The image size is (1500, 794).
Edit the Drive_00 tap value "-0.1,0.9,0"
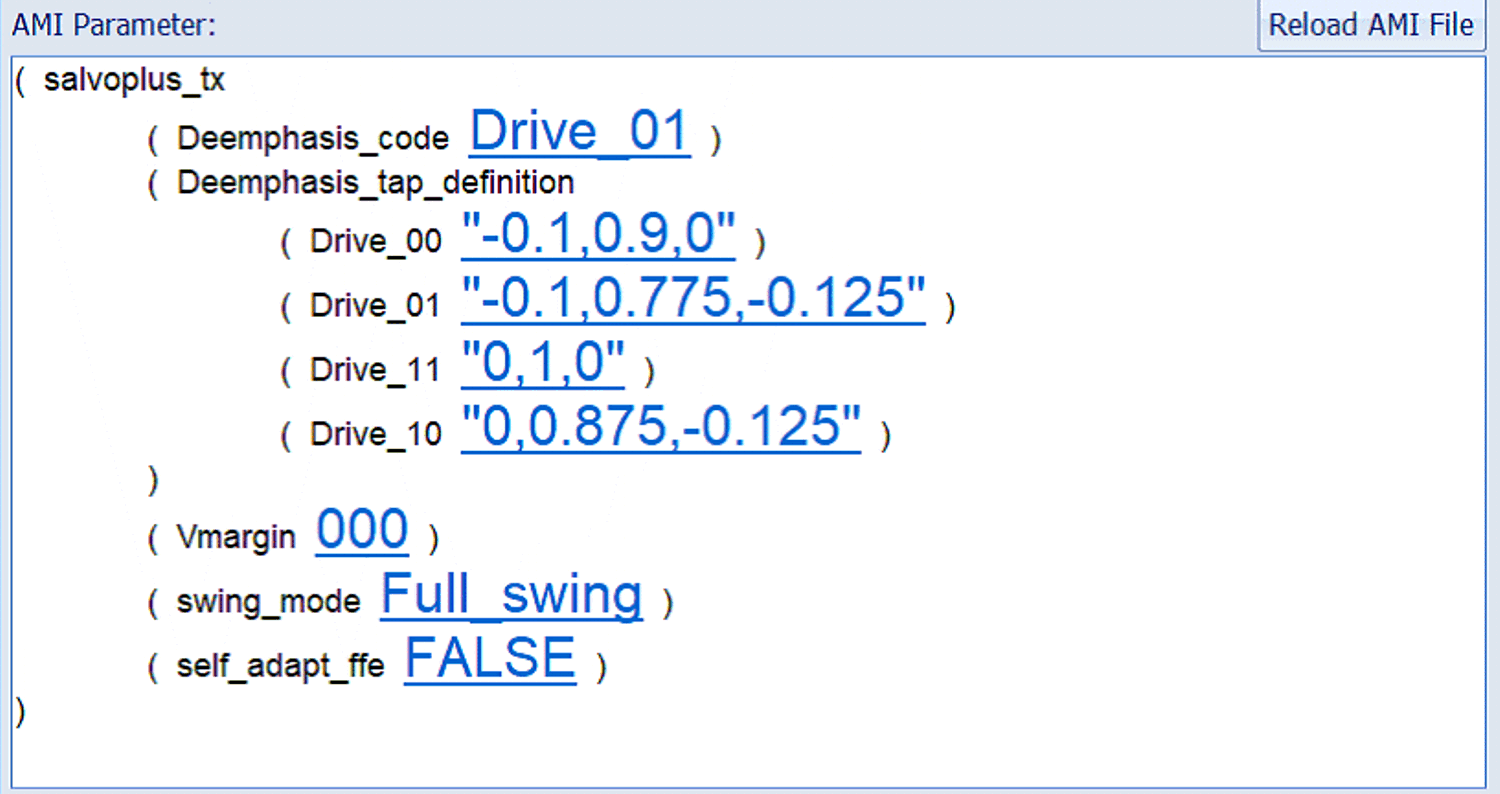coord(599,235)
